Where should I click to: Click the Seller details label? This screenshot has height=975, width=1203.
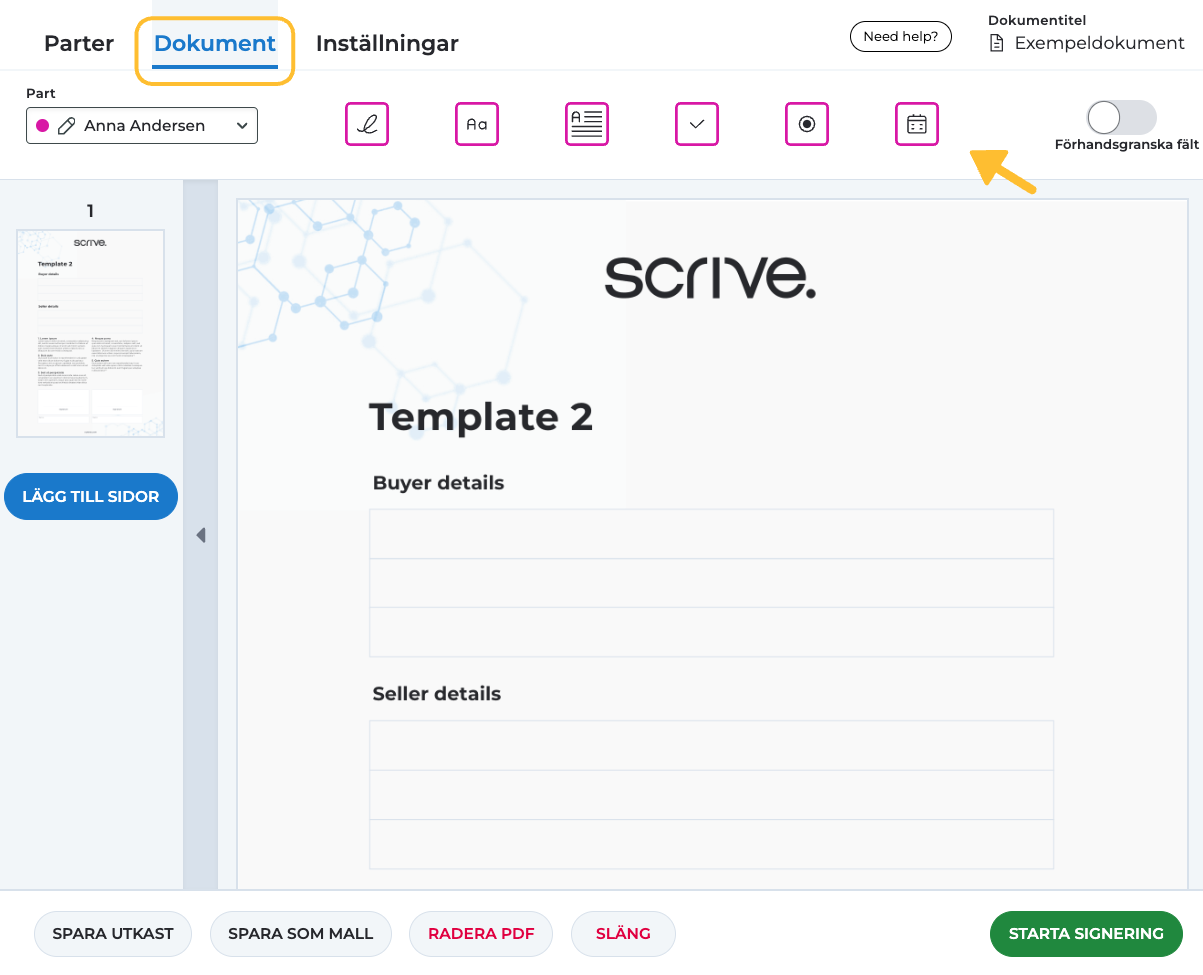[x=437, y=694]
